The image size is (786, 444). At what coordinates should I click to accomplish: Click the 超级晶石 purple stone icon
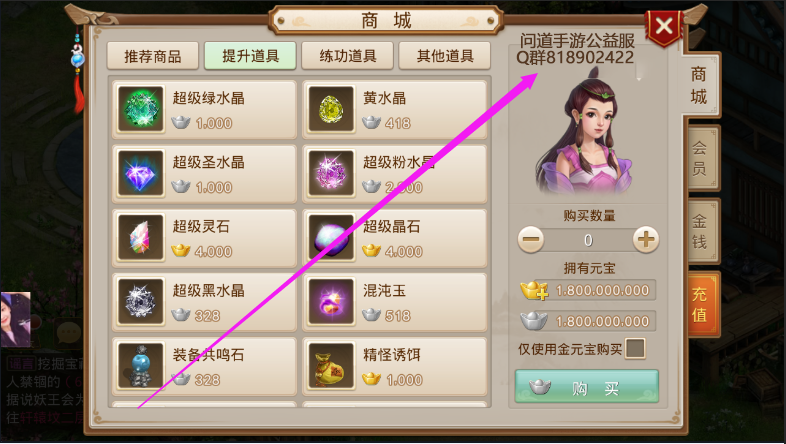click(x=331, y=238)
